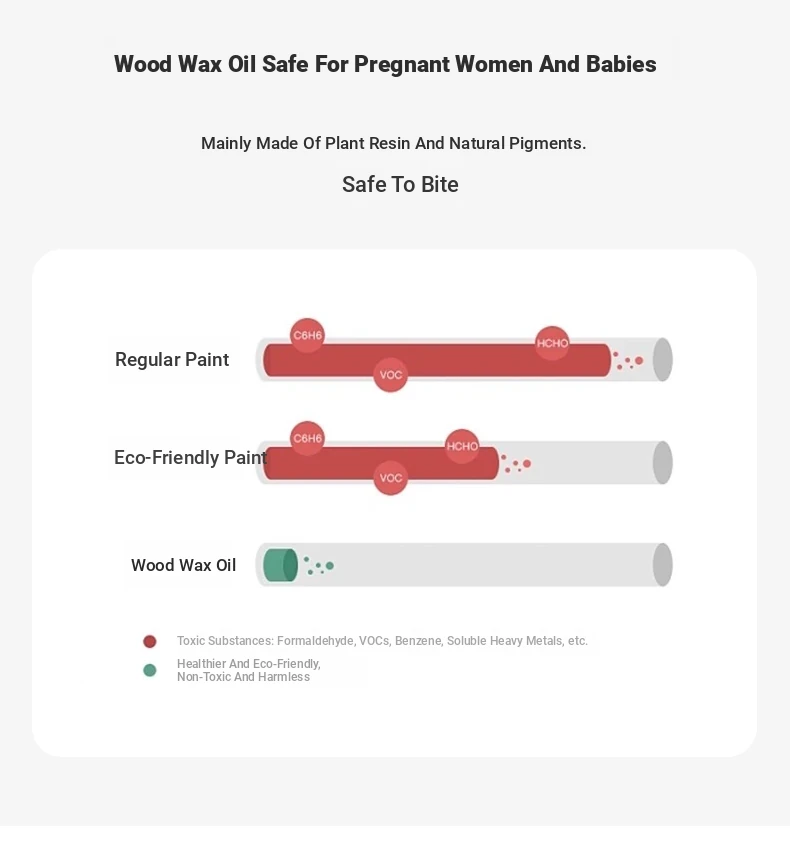Click the green Wood Wax Oil bar

280,565
